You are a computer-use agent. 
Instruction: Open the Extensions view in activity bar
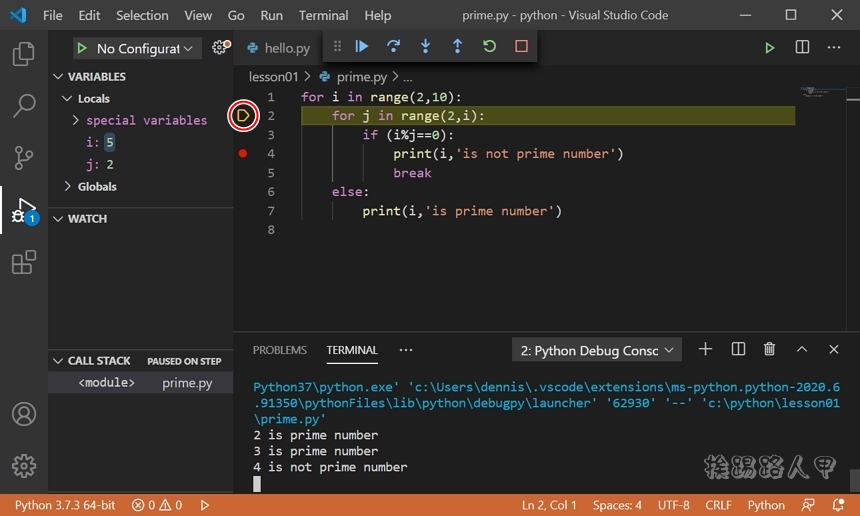click(x=23, y=263)
